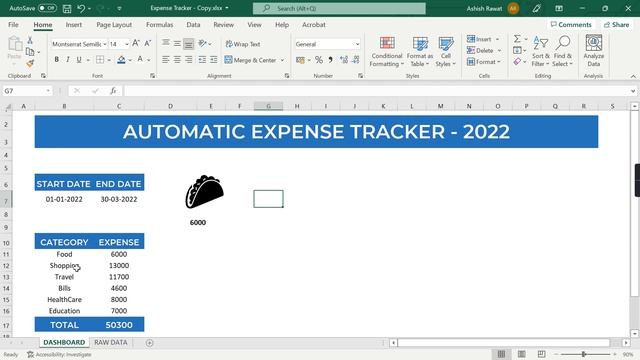Open Name Box dropdown arrow
Viewport: 640px width, 360px height.
48,91
